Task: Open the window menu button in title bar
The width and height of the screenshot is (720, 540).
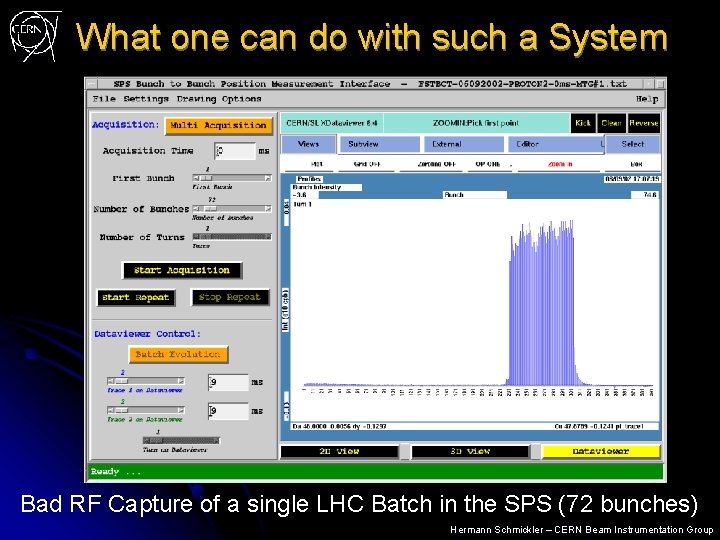Action: click(92, 84)
